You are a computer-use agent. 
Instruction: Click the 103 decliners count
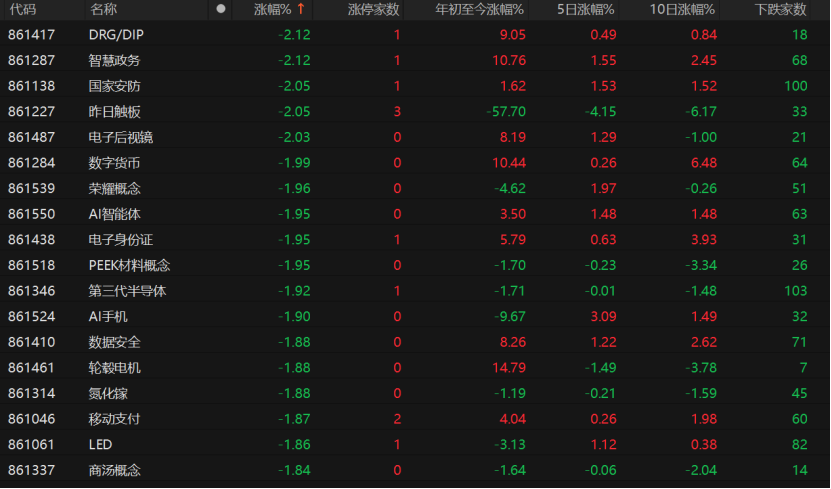pyautogui.click(x=796, y=291)
